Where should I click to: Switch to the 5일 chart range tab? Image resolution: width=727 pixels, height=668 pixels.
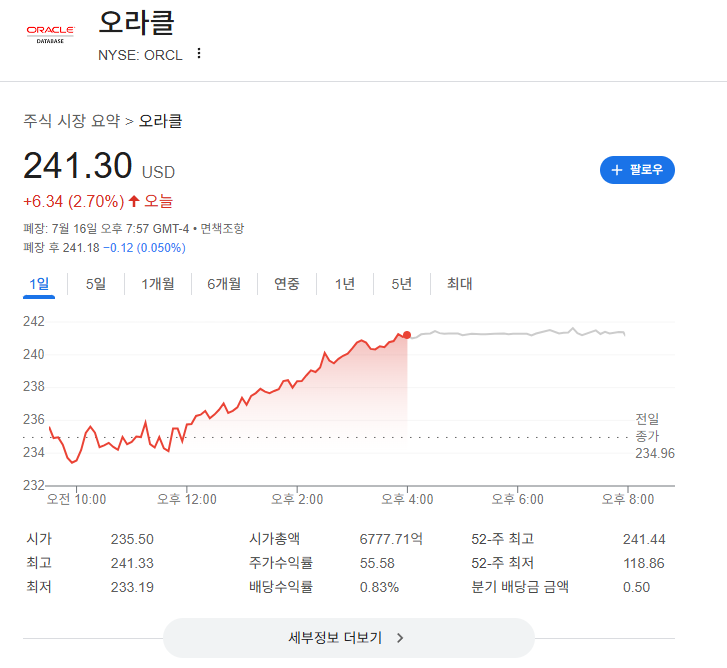pos(96,284)
